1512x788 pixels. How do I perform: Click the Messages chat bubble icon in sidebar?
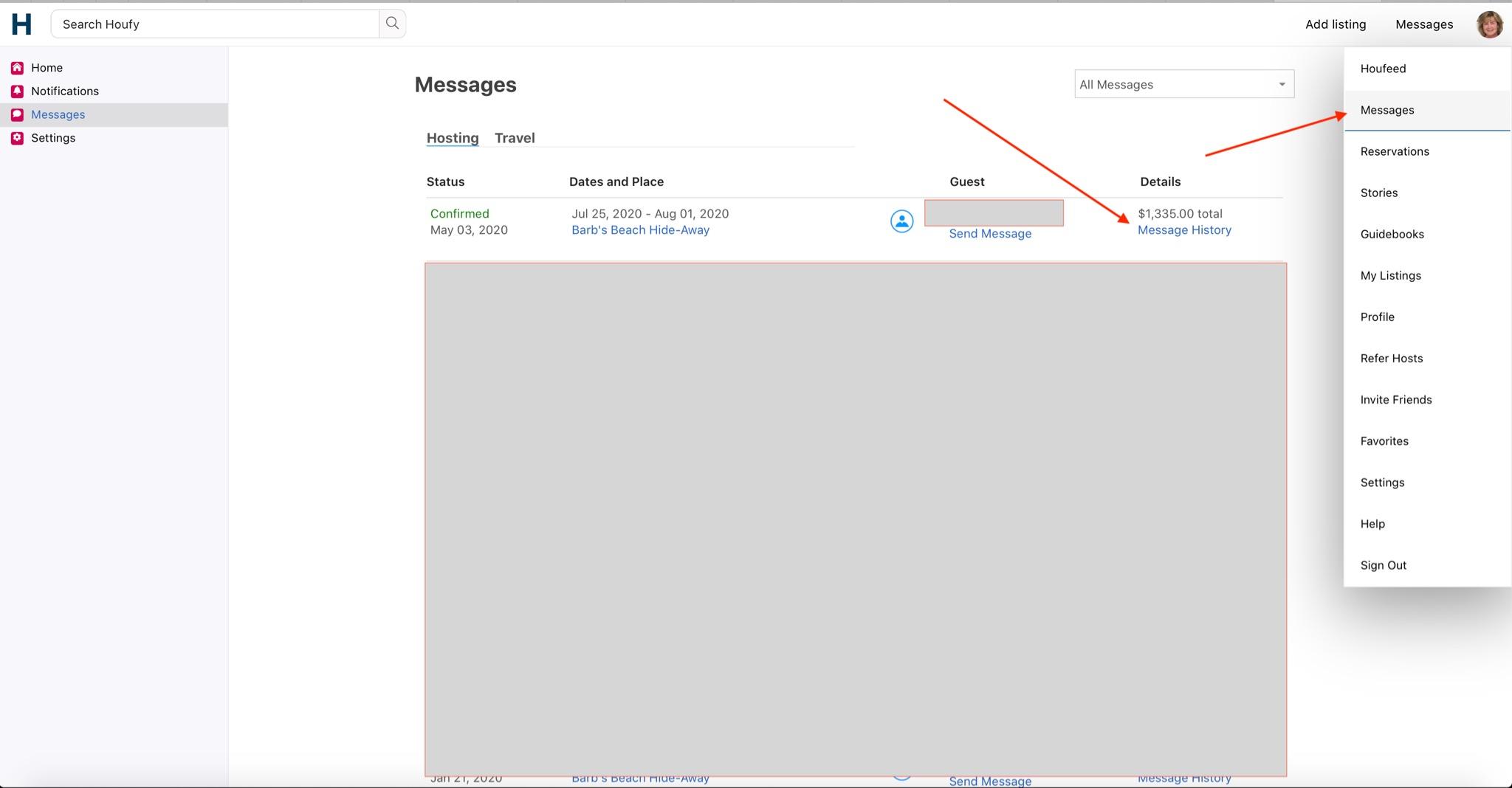[16, 114]
